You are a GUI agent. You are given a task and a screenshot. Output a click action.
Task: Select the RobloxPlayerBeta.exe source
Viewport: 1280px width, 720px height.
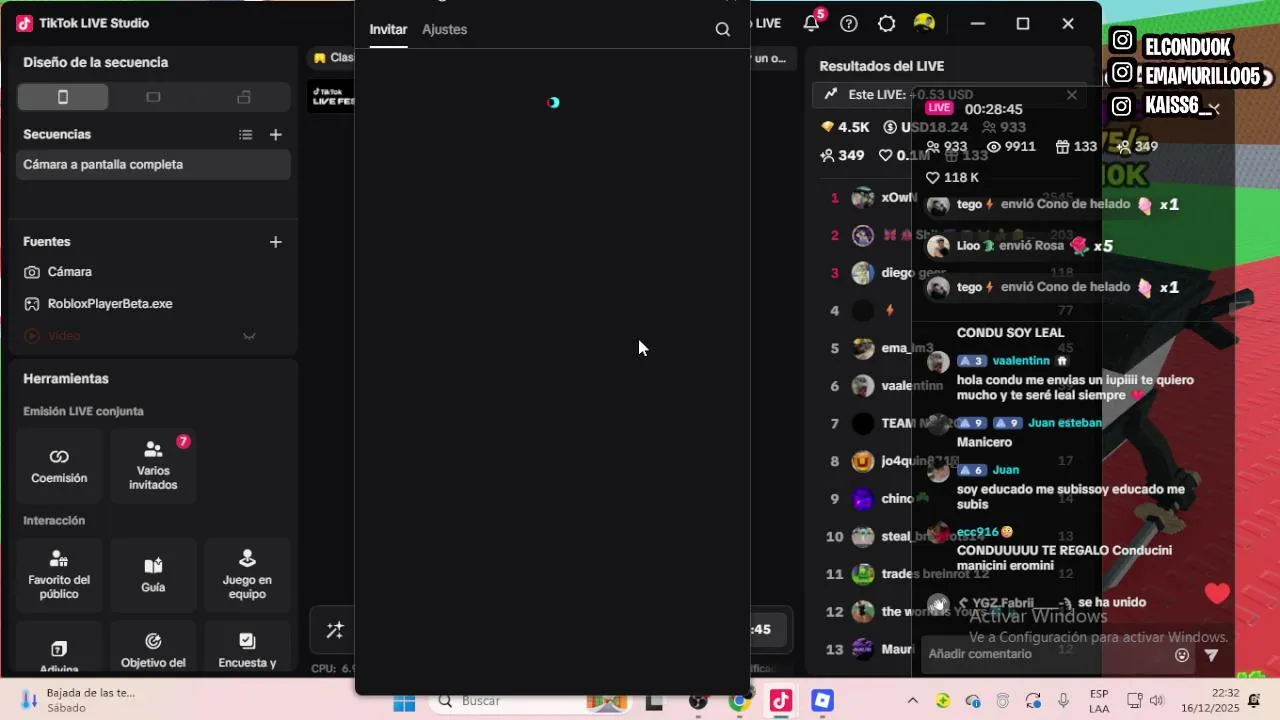(x=153, y=304)
